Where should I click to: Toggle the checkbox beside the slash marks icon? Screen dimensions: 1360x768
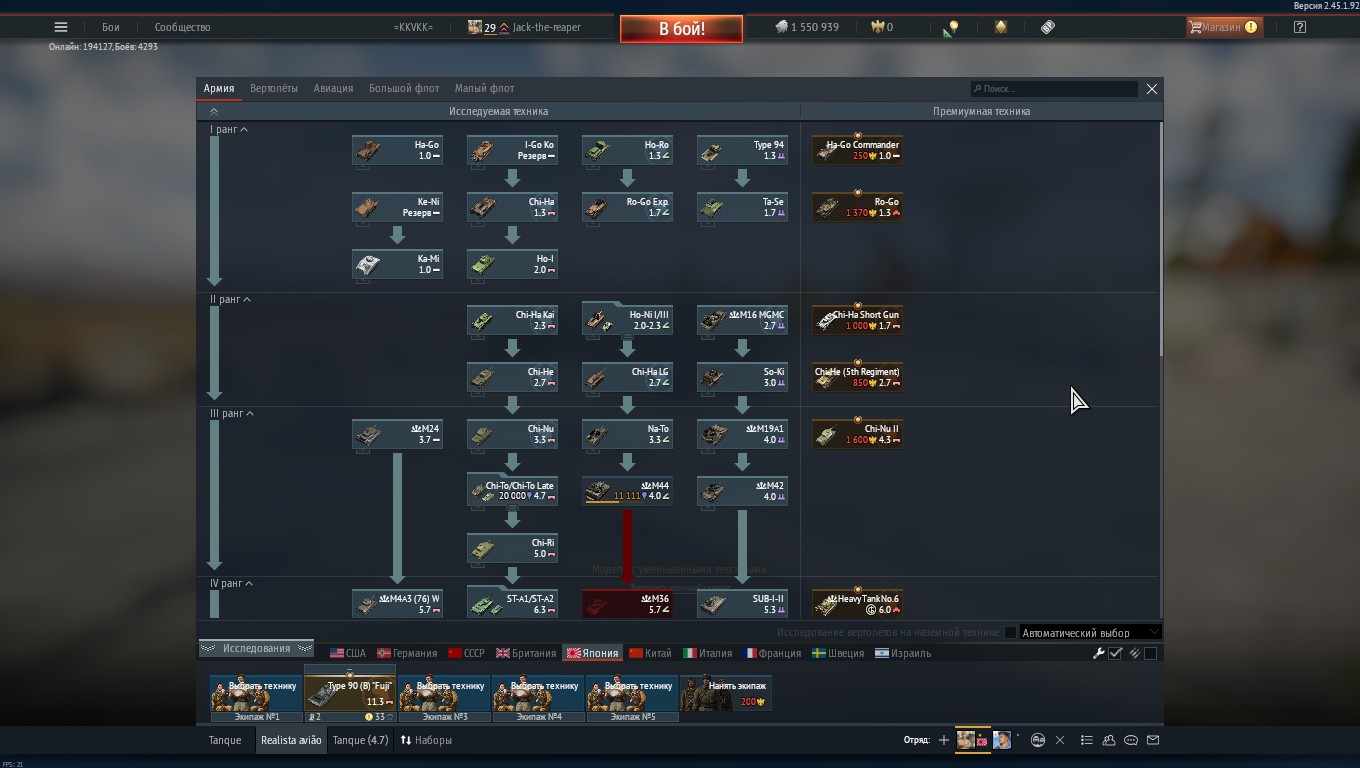[1150, 653]
